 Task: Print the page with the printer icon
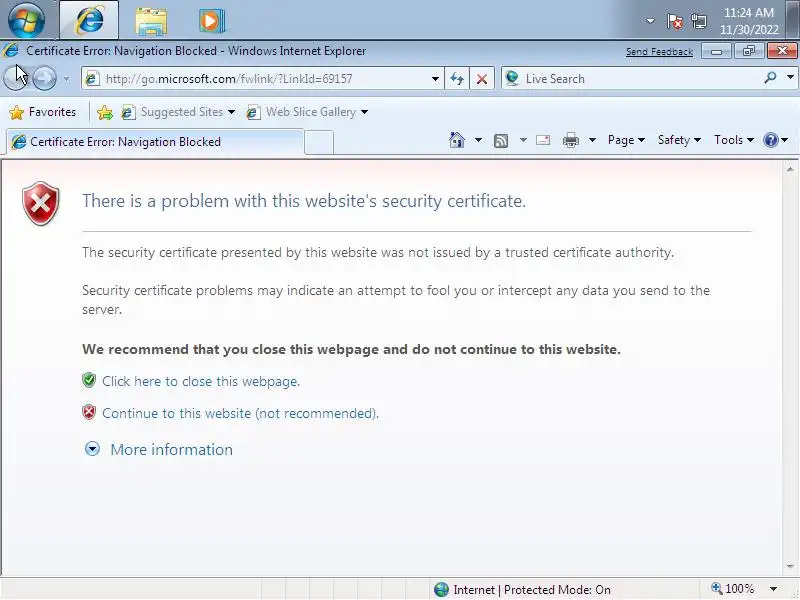tap(570, 140)
